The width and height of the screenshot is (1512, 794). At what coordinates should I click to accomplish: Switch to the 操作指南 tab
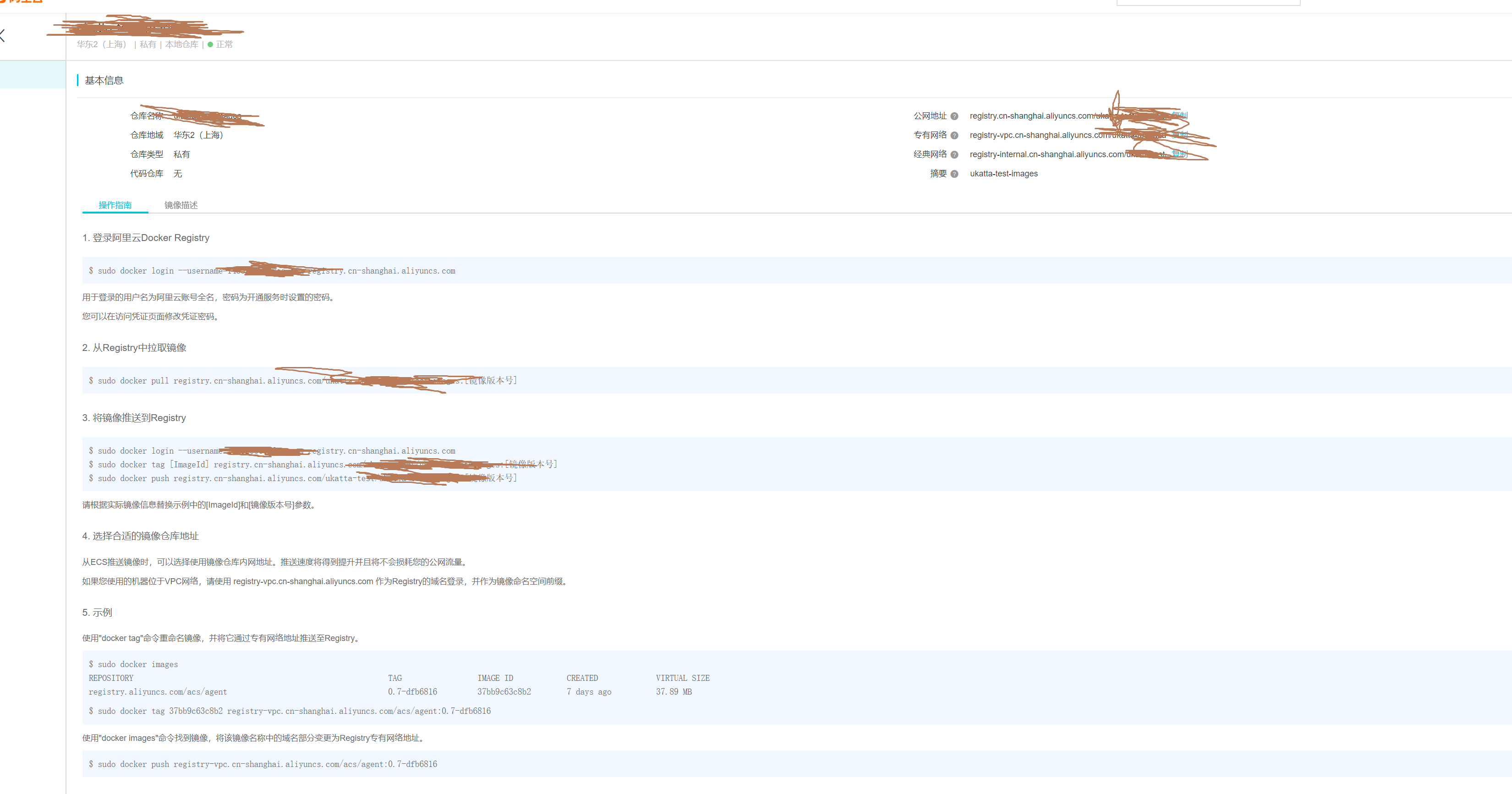click(x=115, y=205)
